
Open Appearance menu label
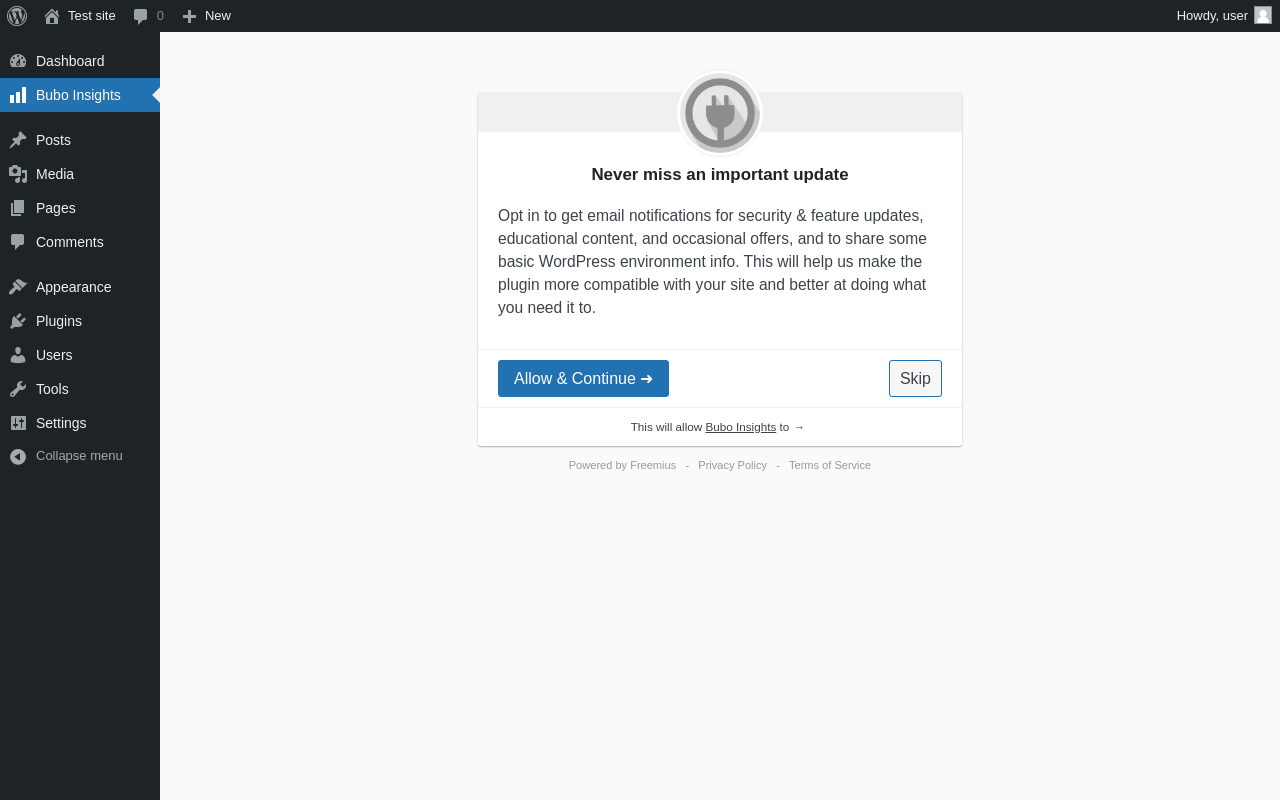point(74,287)
